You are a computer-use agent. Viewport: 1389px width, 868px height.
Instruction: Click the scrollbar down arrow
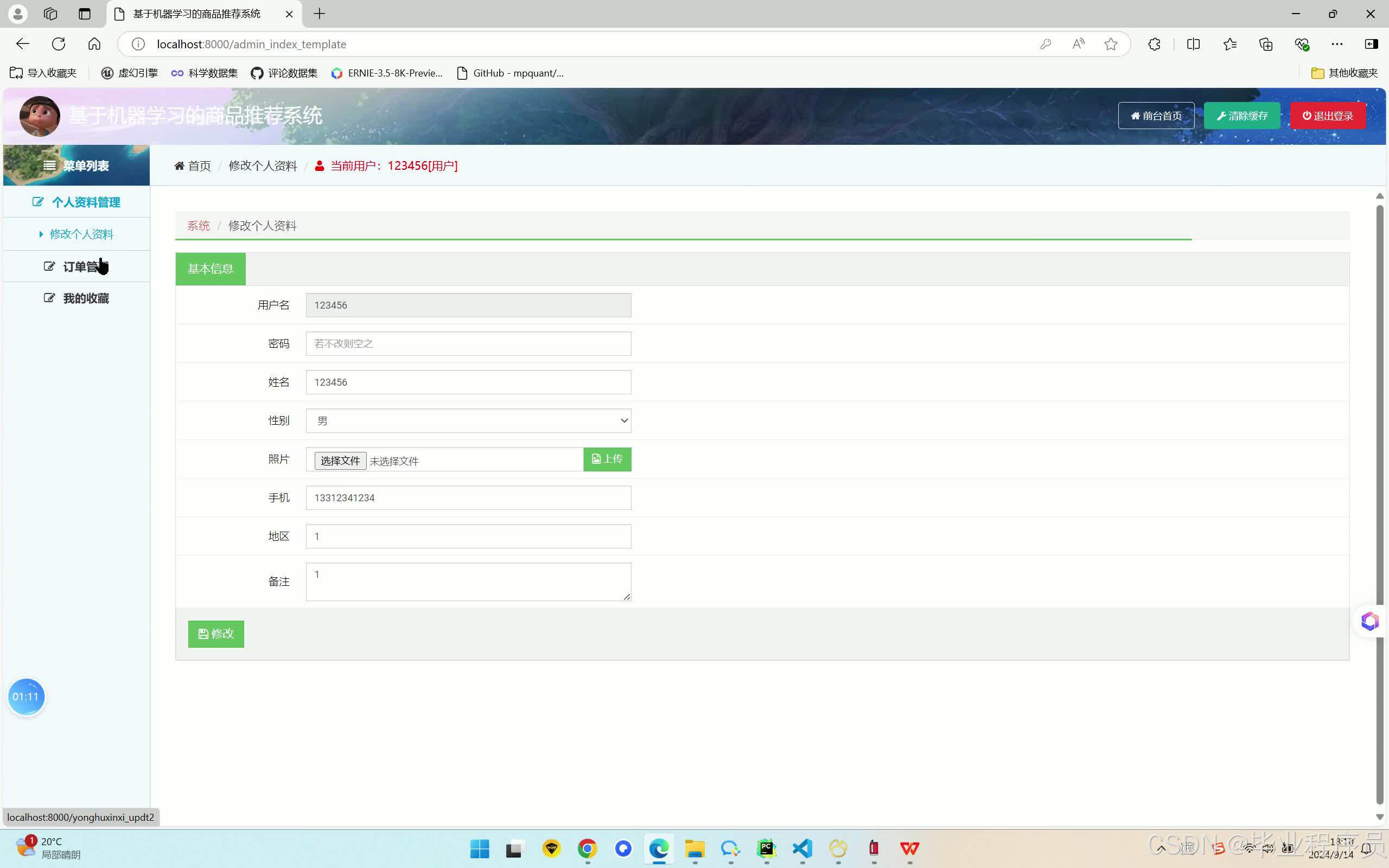click(1380, 817)
